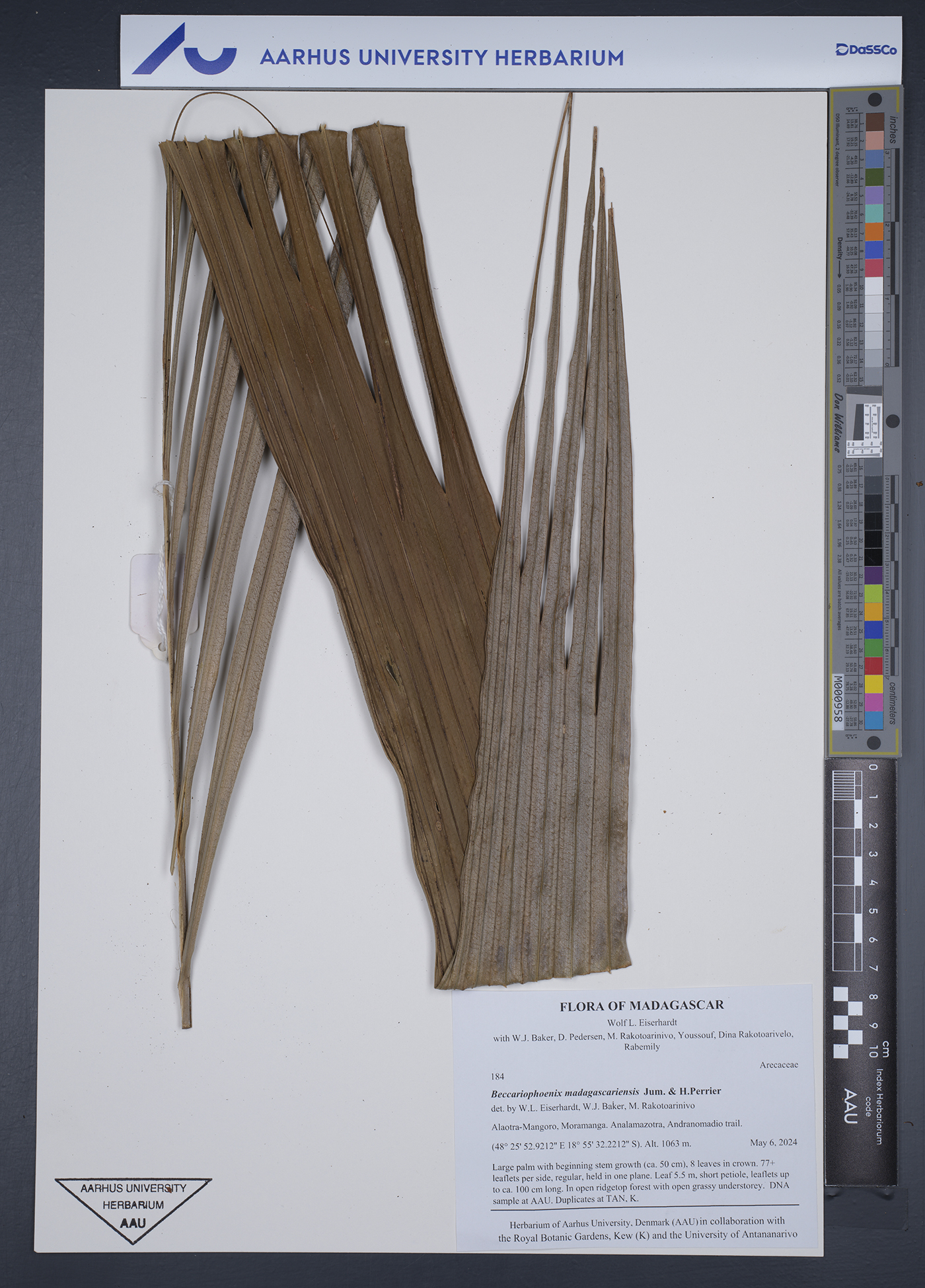This screenshot has width=925, height=1288.
Task: Click the Aarhus University Herbarium header title
Action: [x=441, y=57]
